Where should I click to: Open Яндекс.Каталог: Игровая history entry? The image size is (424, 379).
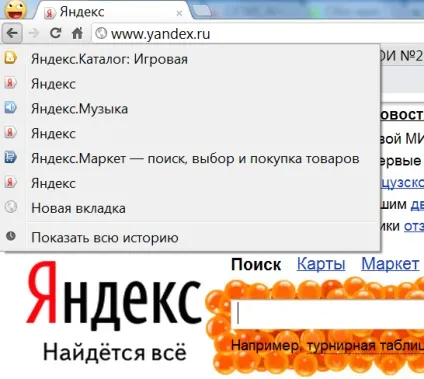pos(190,59)
